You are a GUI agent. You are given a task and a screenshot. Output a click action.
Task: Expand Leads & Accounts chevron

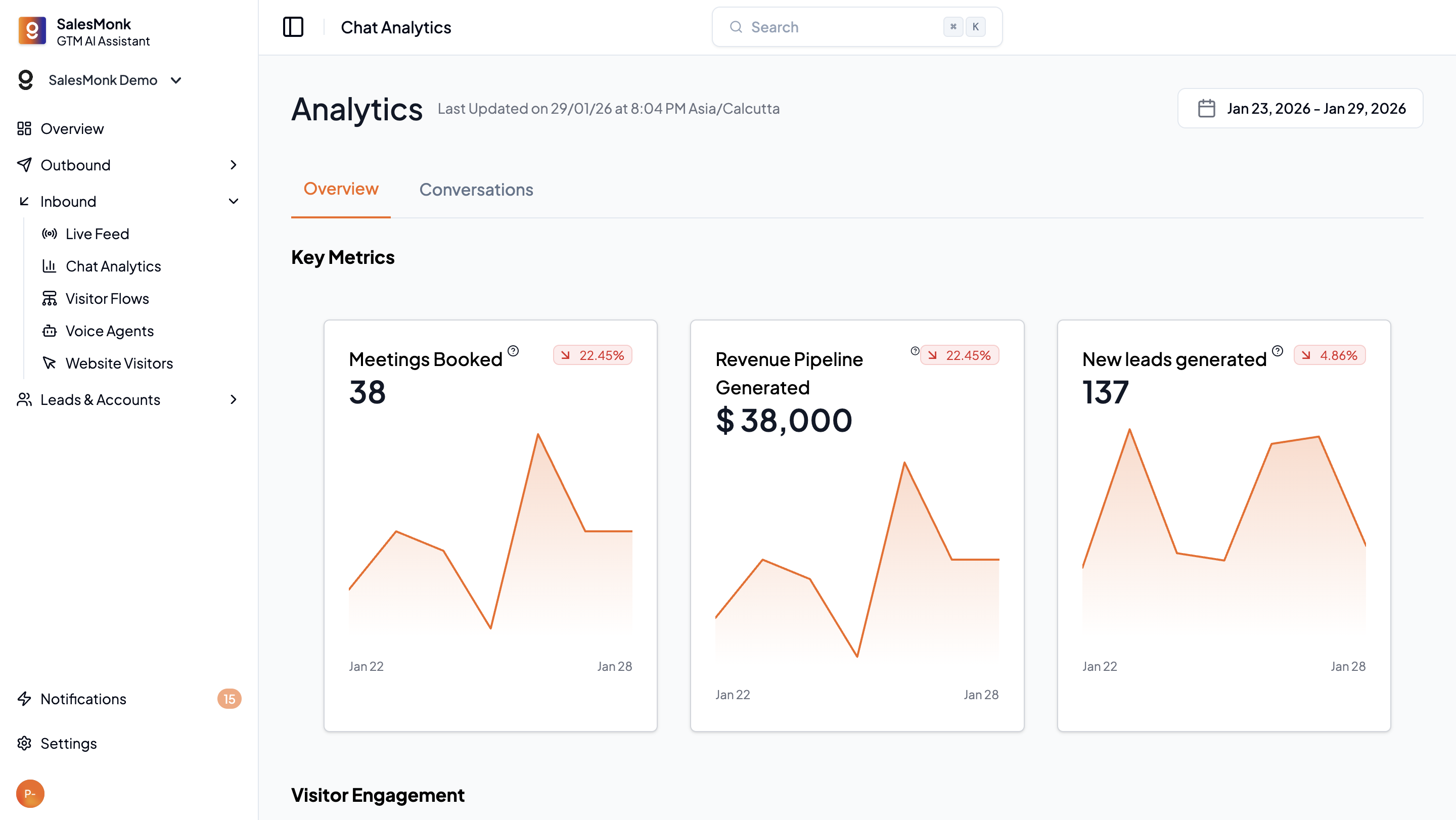234,399
